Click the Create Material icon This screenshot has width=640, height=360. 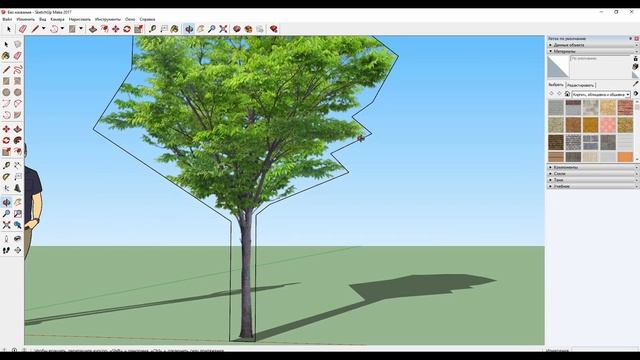coord(636,67)
